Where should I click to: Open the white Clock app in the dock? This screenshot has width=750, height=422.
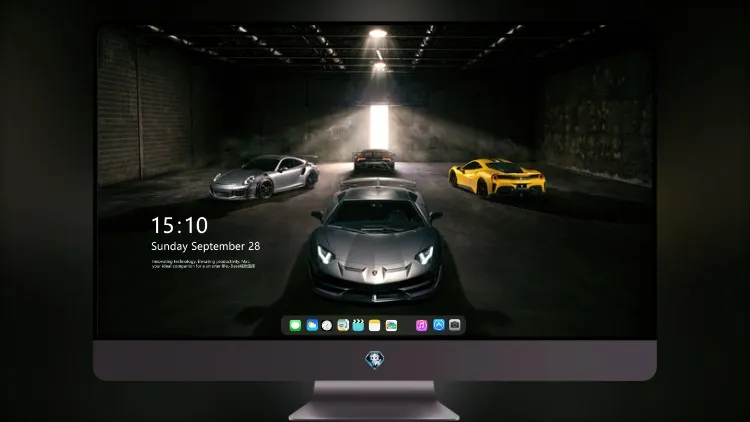coord(327,325)
